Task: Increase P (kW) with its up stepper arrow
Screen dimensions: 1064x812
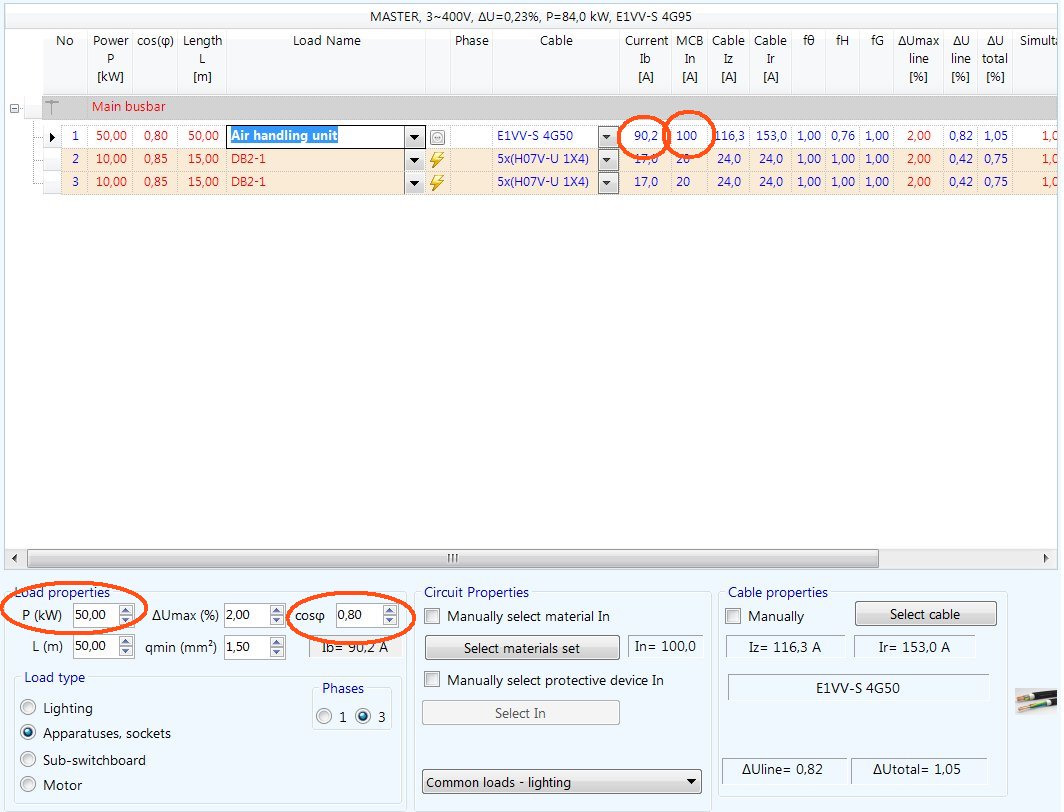Action: [125, 608]
